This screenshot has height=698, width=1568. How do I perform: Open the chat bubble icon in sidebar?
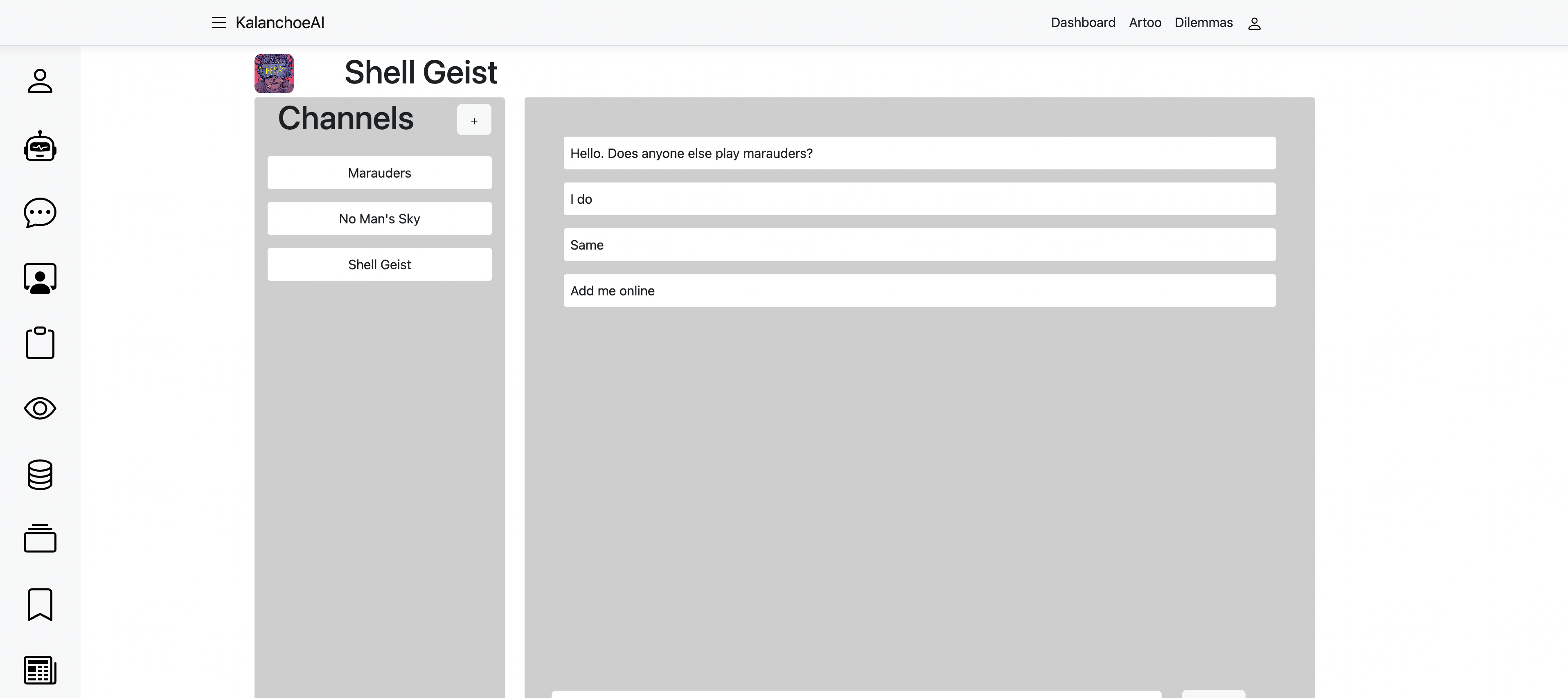[40, 212]
